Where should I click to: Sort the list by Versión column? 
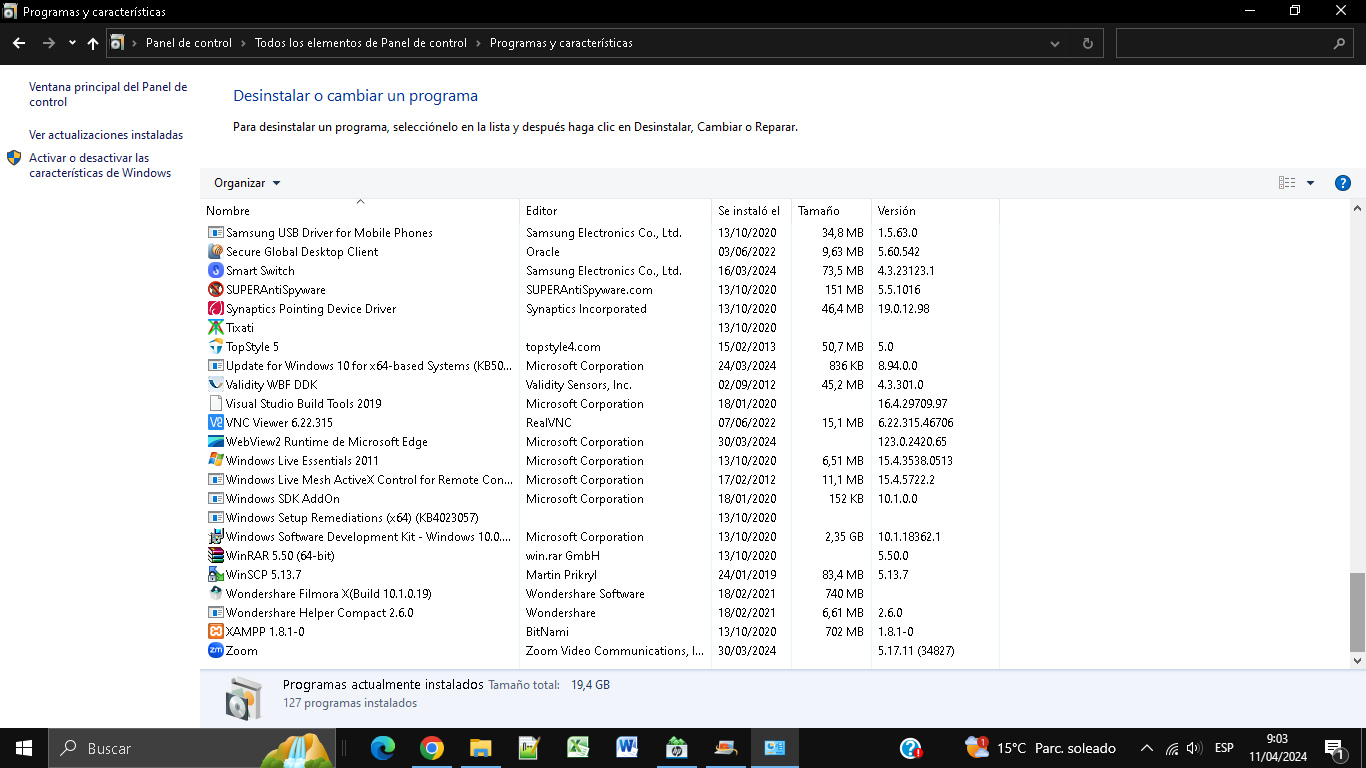click(935, 211)
